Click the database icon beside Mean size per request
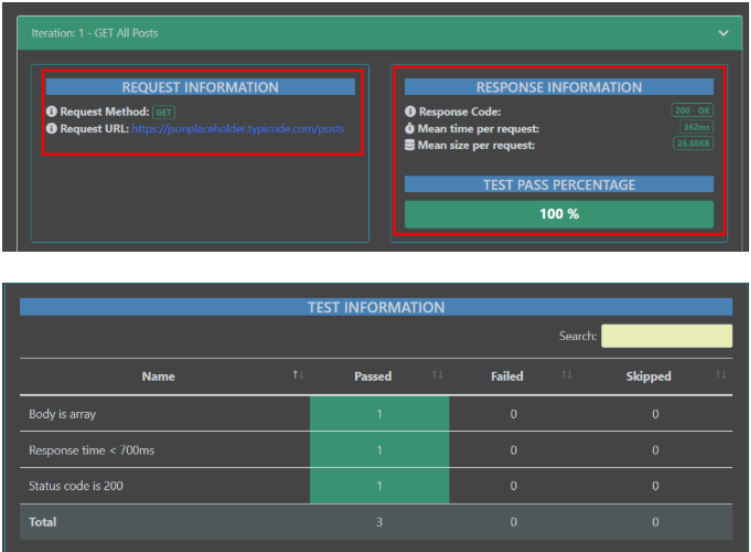 click(410, 146)
